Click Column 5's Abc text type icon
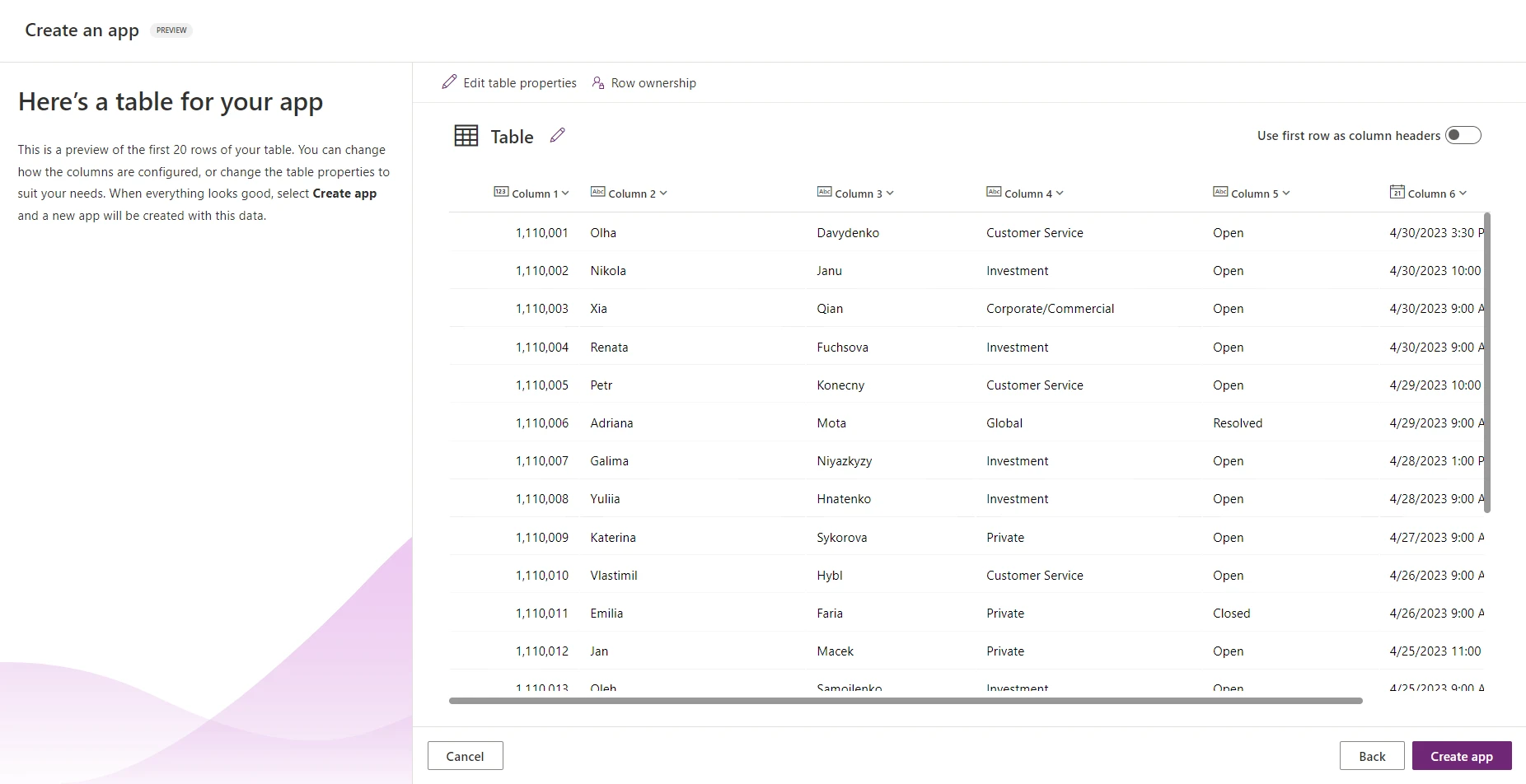The width and height of the screenshot is (1526, 784). [1220, 191]
